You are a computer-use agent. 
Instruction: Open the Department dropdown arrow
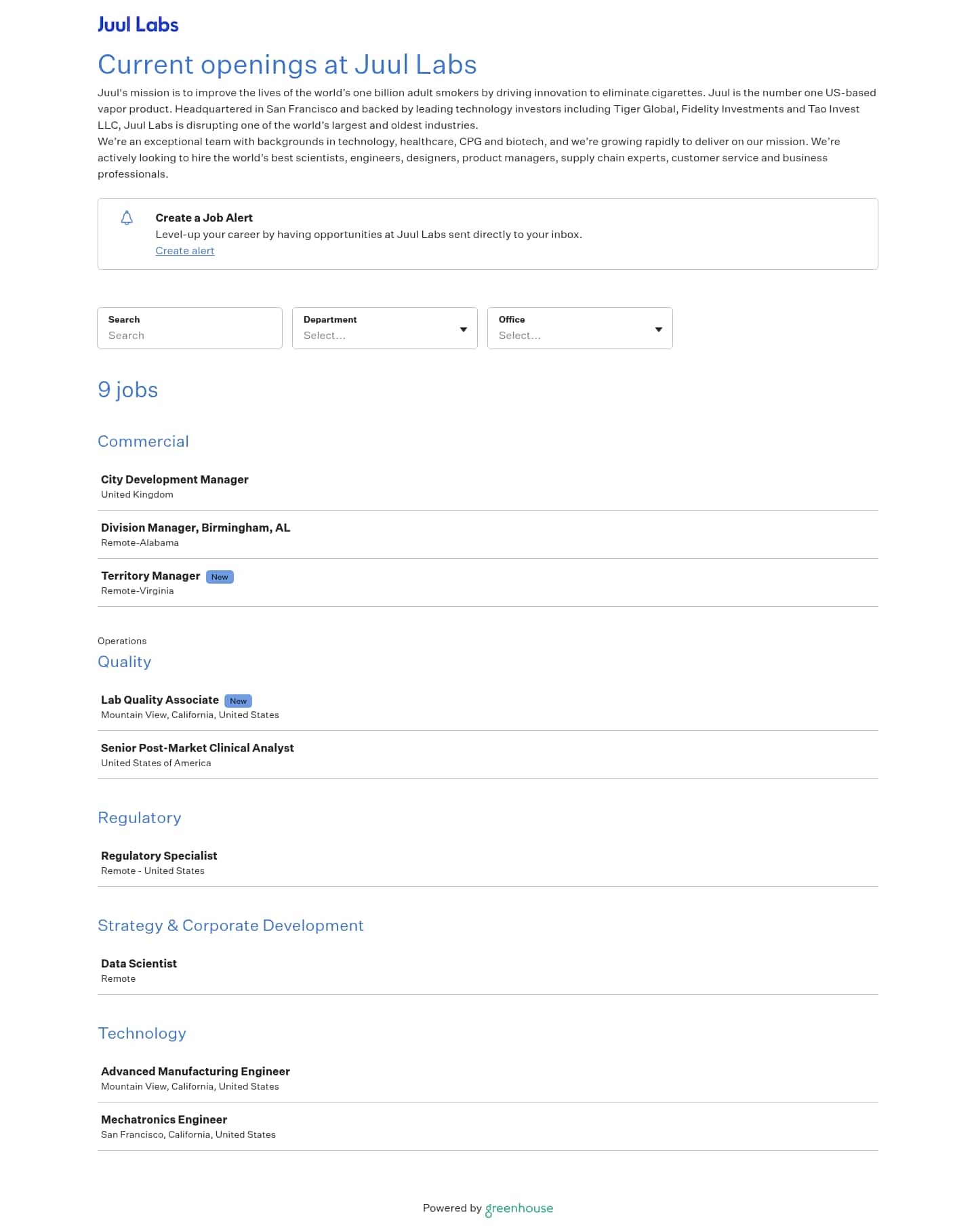click(x=464, y=330)
